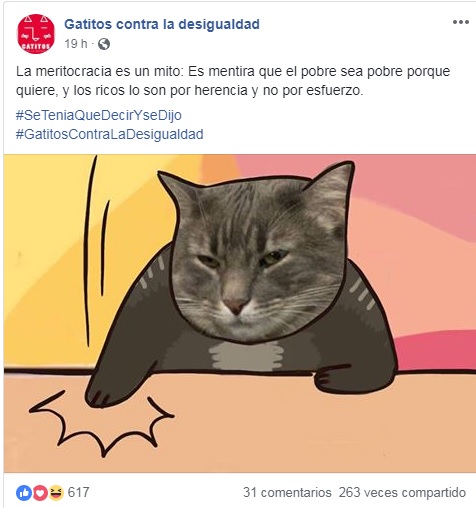
Task: Click the laughing Haha reaction icon
Action: (56, 493)
